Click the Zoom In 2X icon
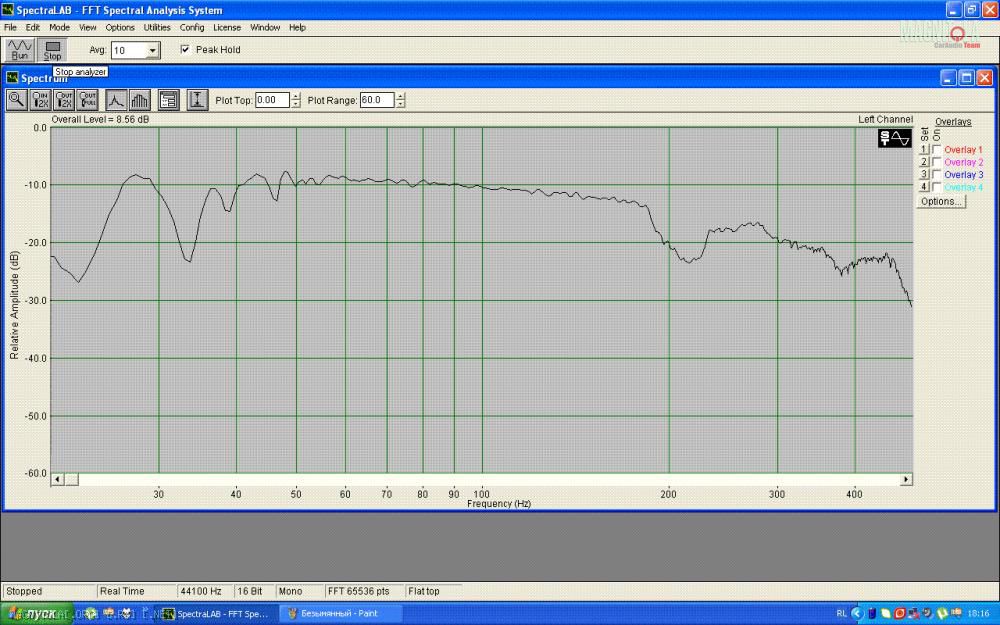 [x=41, y=100]
